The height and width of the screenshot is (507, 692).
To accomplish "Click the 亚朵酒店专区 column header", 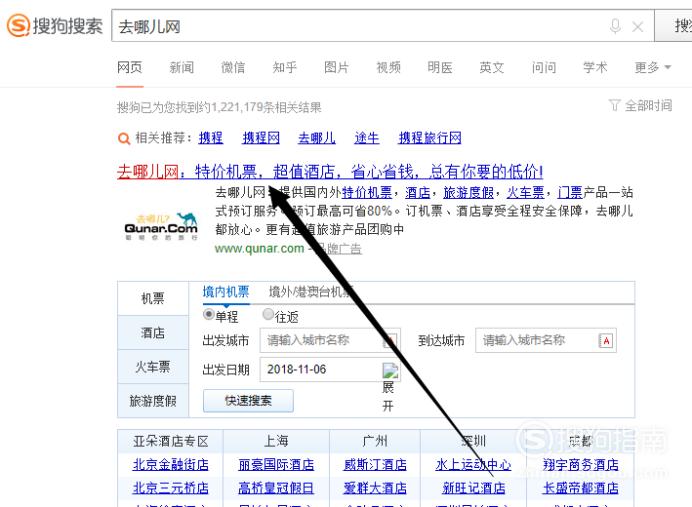I will tap(170, 441).
